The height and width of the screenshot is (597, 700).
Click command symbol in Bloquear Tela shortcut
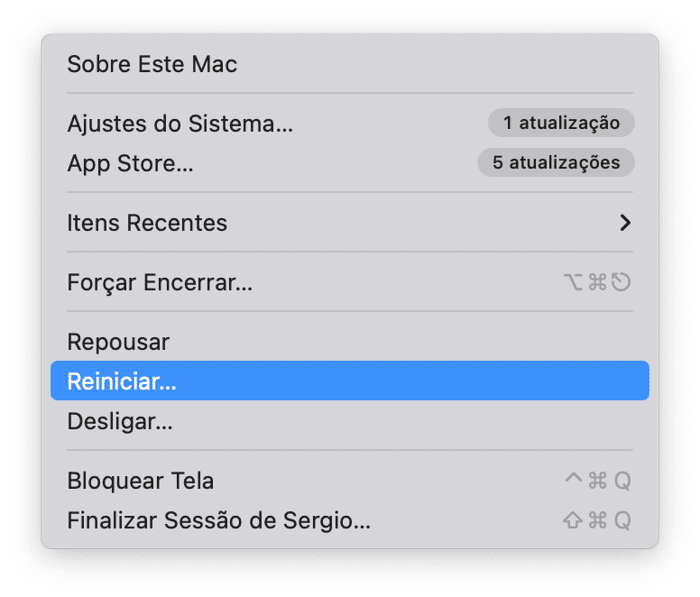pos(597,481)
